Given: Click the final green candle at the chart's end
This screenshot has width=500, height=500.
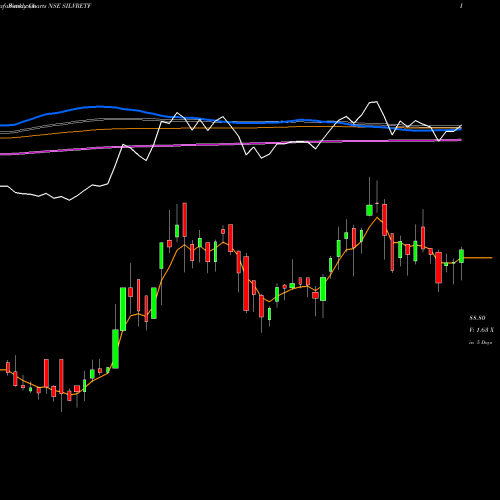Looking at the screenshot, I should click(462, 256).
